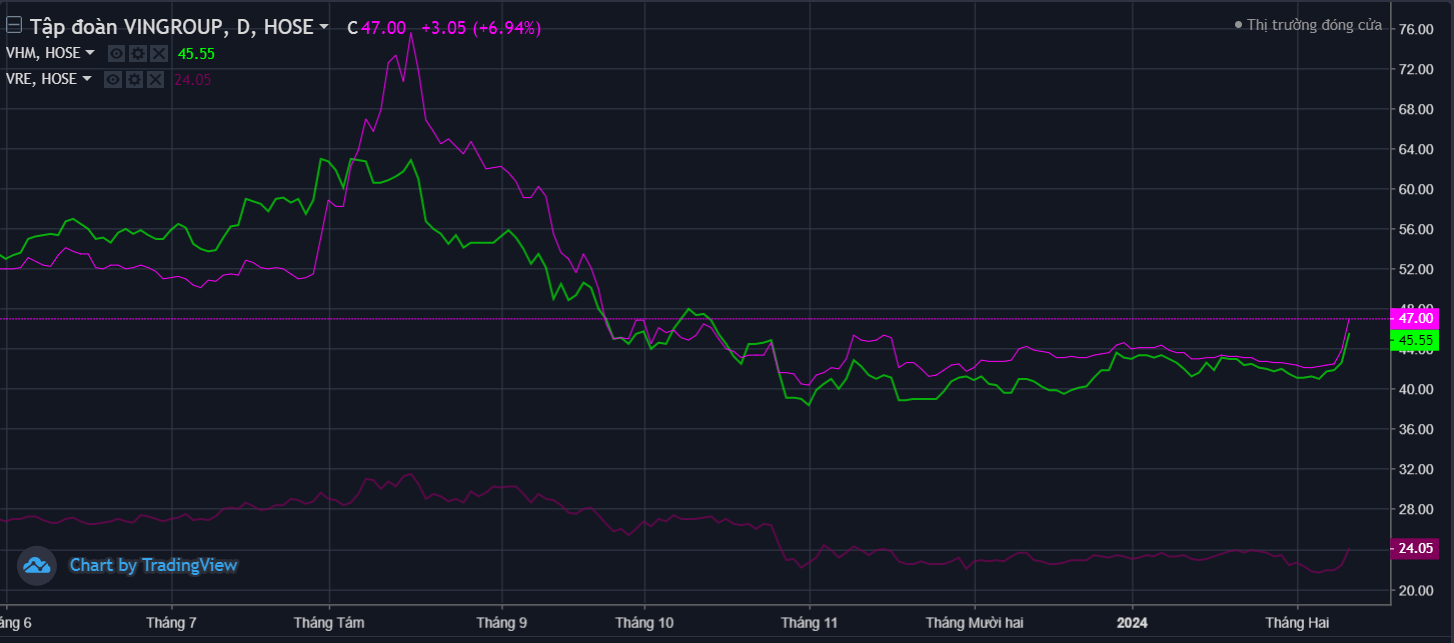
Task: Open the Tập đoàn VINGROUP symbol dropdown
Action: pyautogui.click(x=323, y=29)
